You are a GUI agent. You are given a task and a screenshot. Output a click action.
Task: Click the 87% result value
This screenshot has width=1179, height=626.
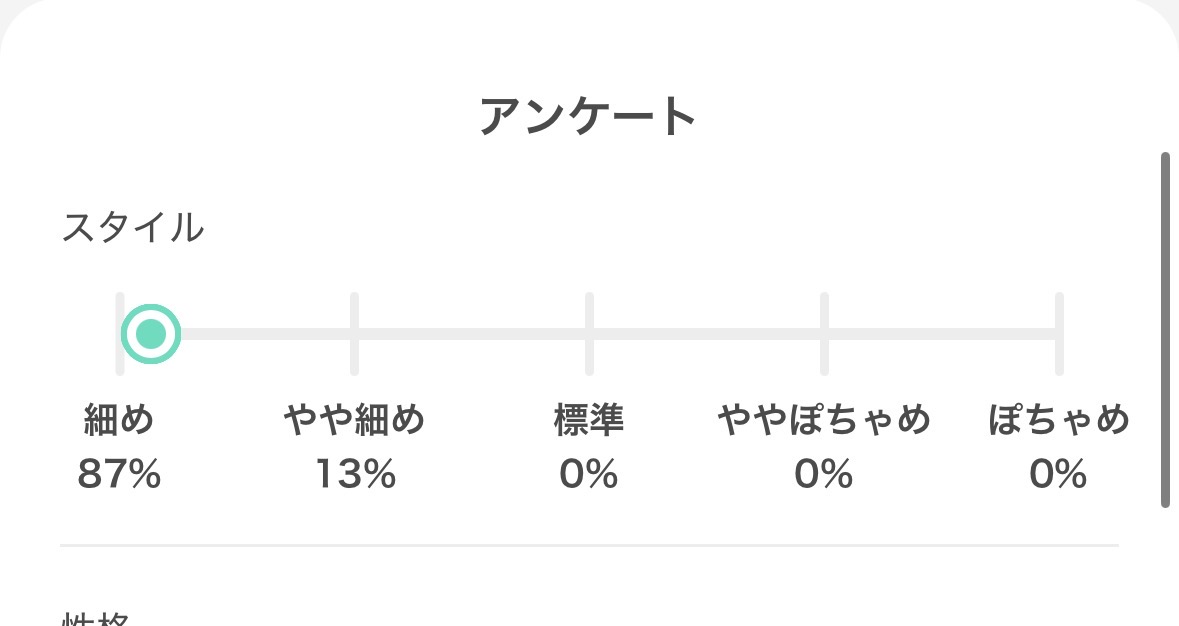(119, 475)
